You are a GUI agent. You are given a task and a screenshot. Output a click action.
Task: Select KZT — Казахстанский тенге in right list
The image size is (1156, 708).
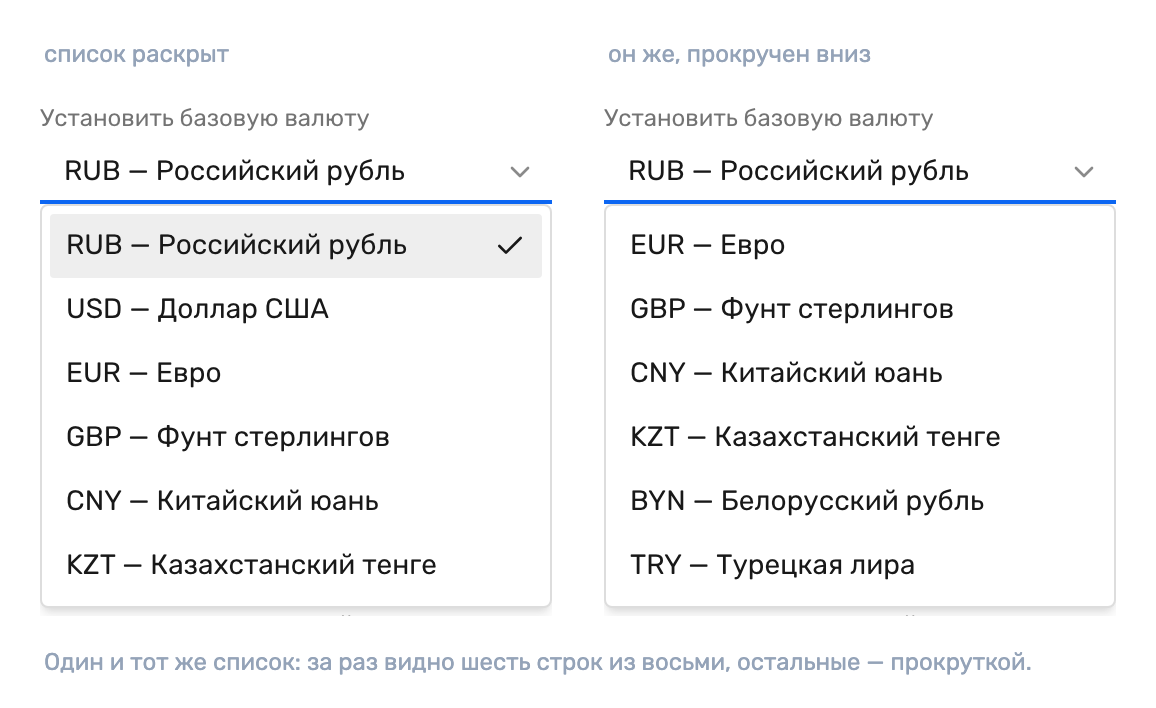pyautogui.click(x=860, y=437)
